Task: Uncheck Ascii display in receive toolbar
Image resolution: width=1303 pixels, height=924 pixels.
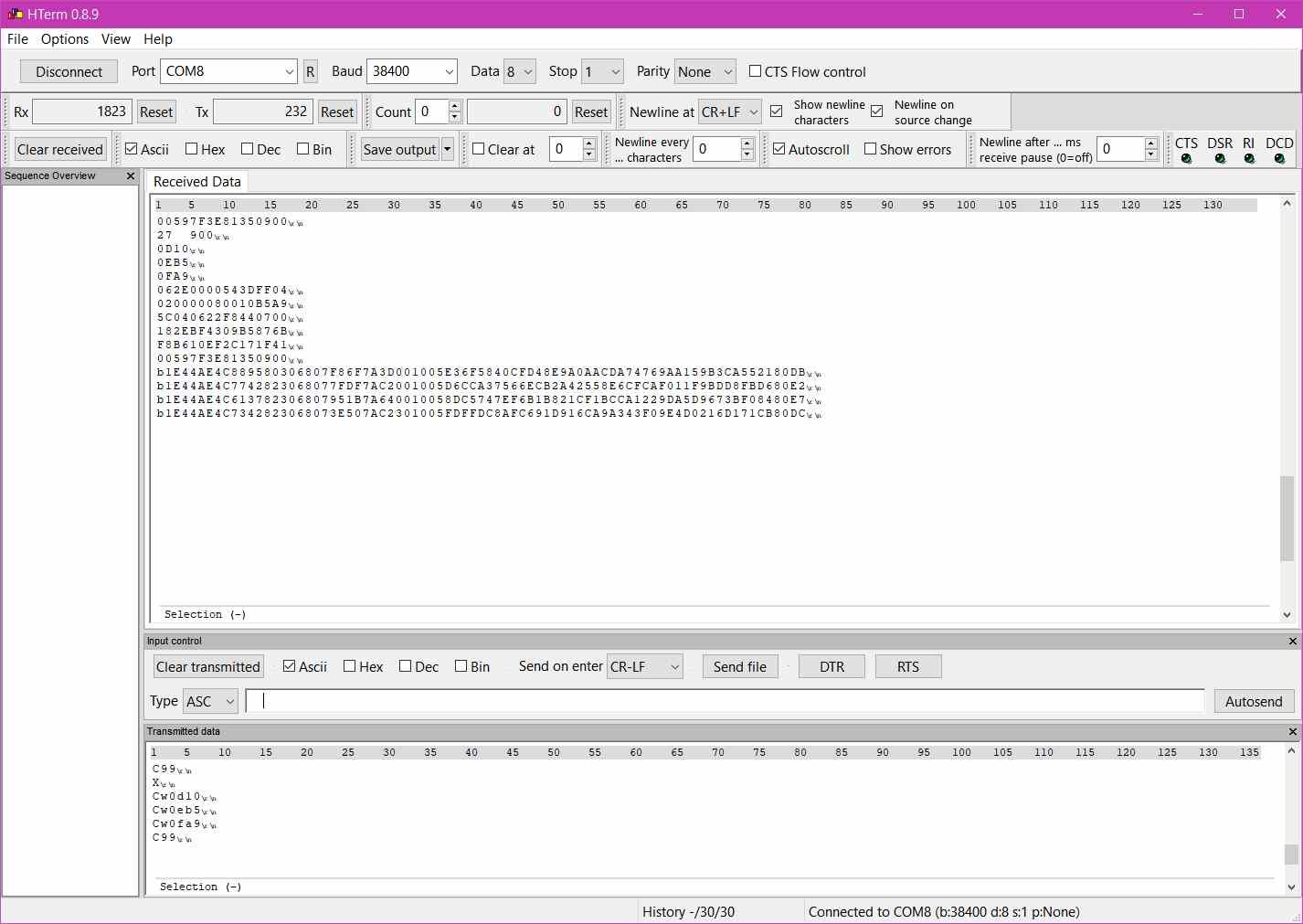Action: (132, 149)
